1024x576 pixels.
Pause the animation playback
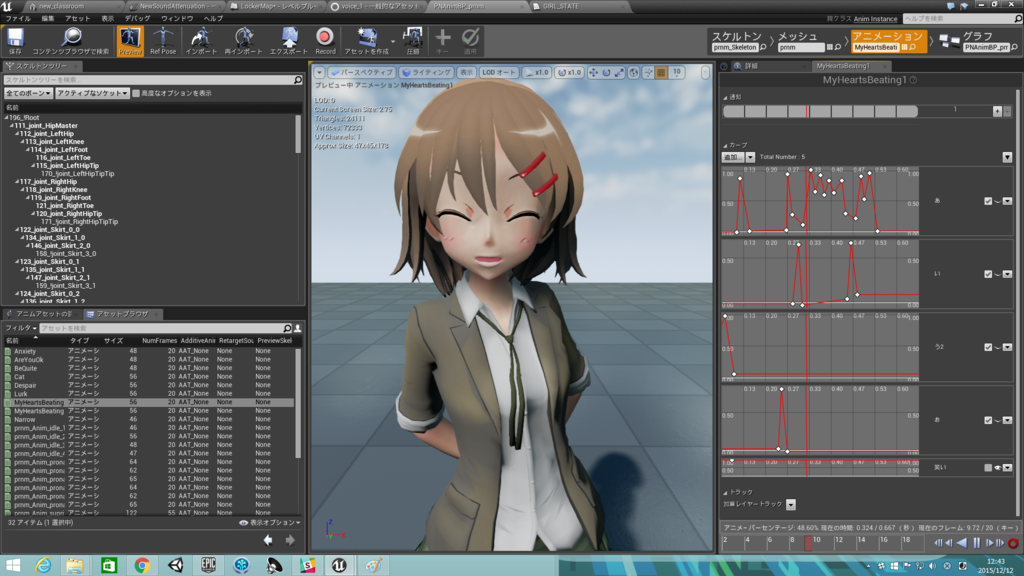(x=976, y=543)
